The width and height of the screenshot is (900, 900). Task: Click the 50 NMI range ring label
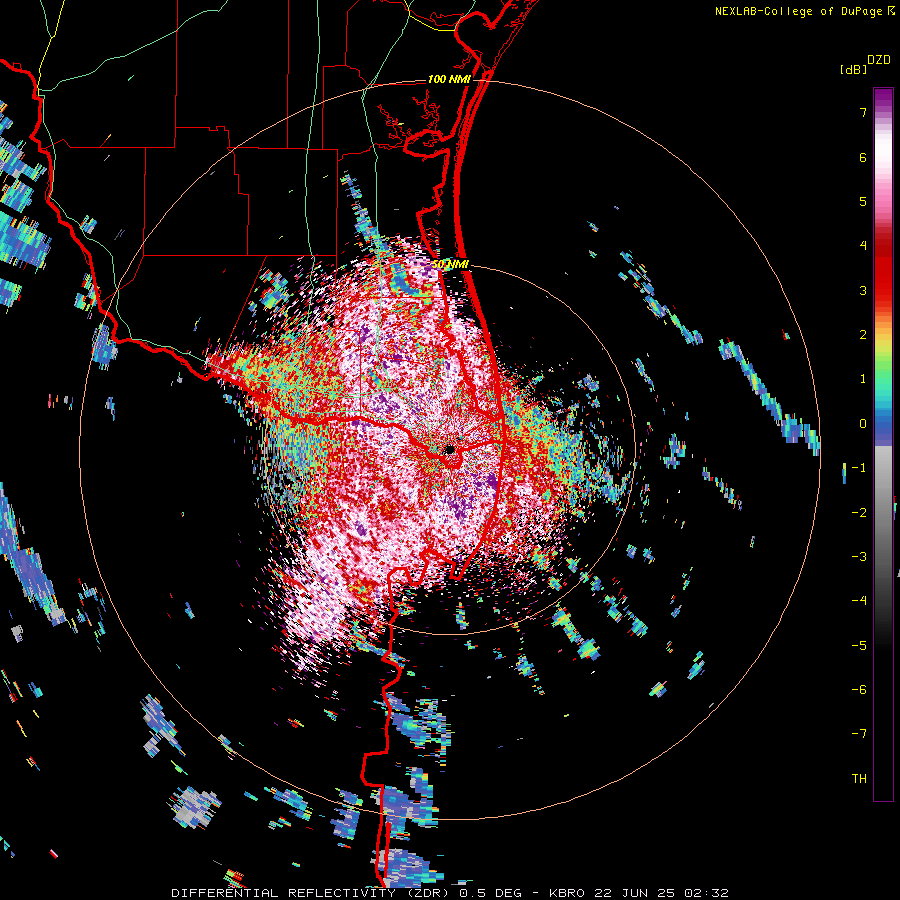tap(451, 265)
